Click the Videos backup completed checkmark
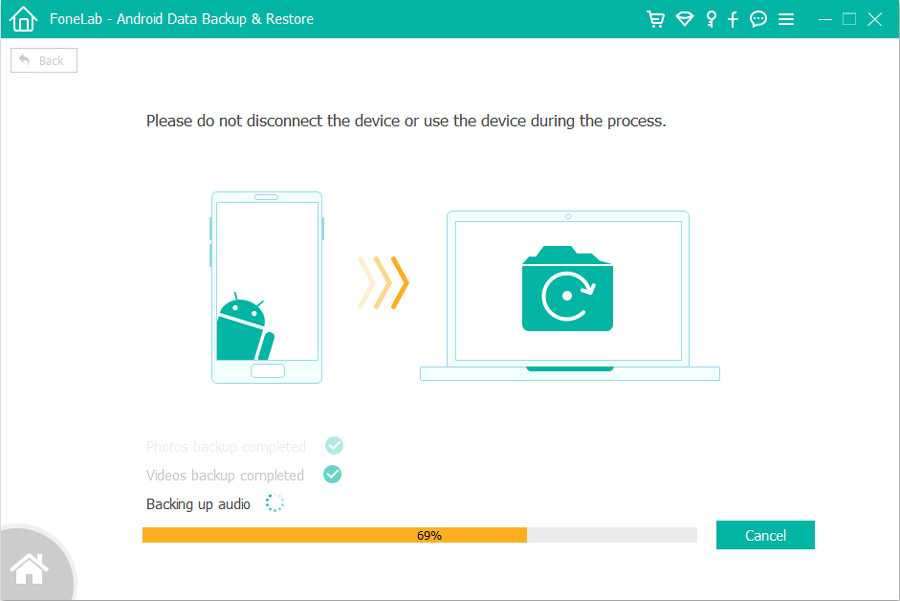This screenshot has width=900, height=601. [332, 474]
